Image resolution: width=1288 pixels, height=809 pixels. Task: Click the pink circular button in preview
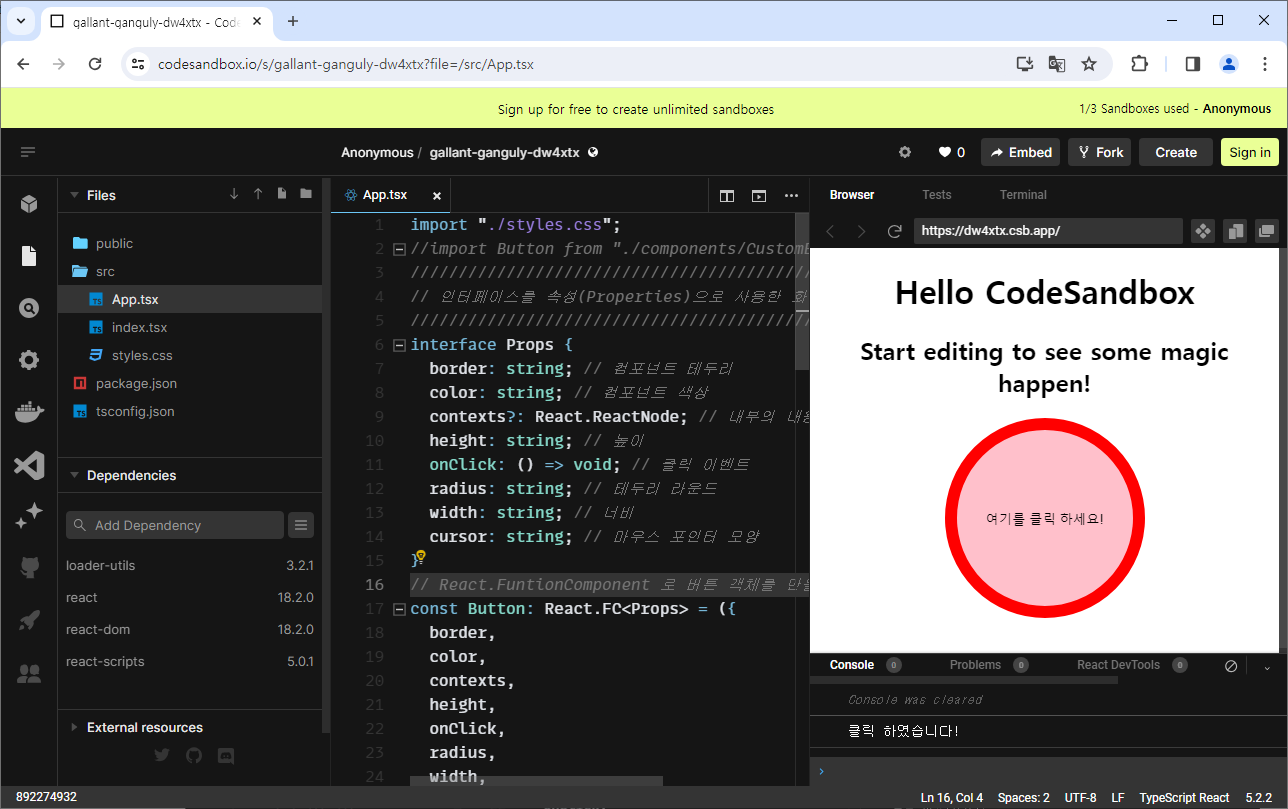tap(1045, 518)
